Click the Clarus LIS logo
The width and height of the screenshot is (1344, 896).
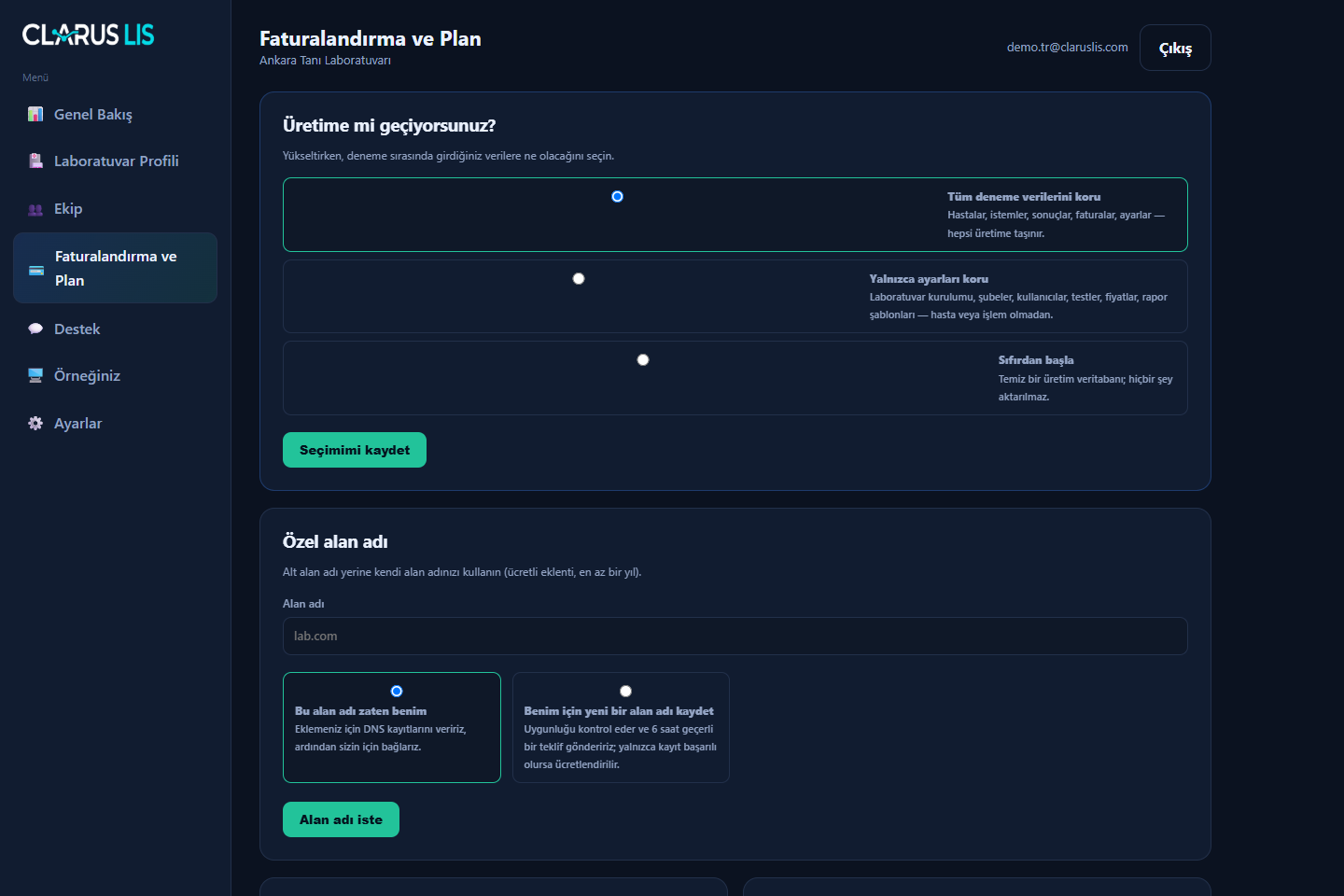89,35
